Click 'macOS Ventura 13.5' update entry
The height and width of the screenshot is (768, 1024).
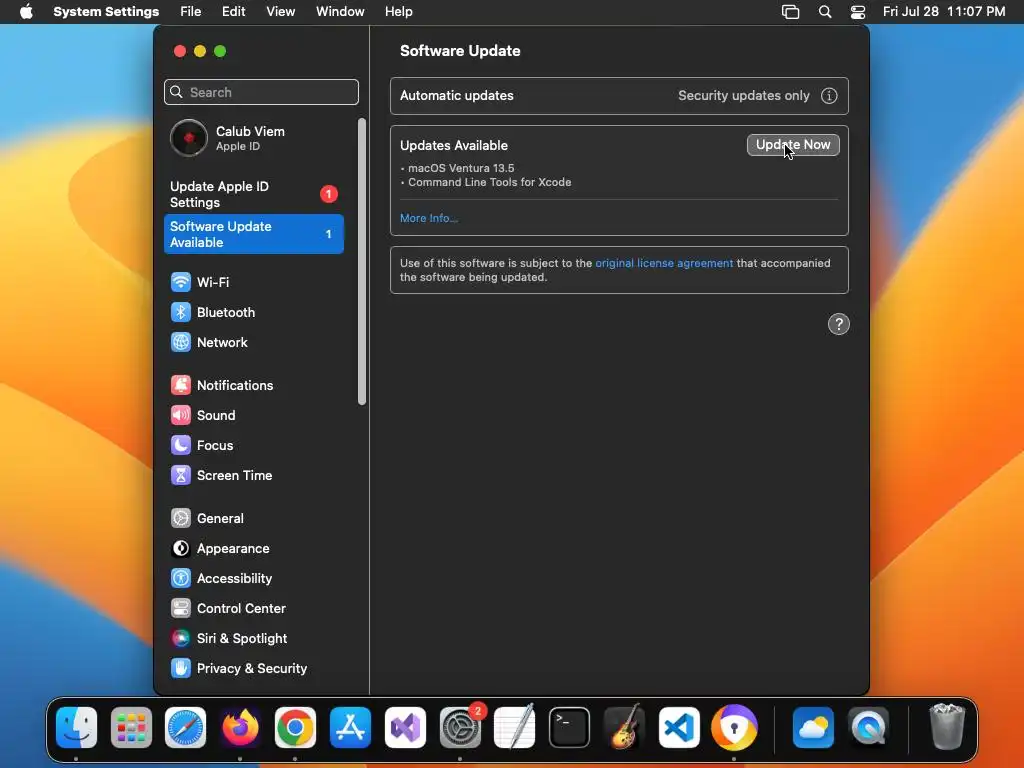(x=461, y=168)
